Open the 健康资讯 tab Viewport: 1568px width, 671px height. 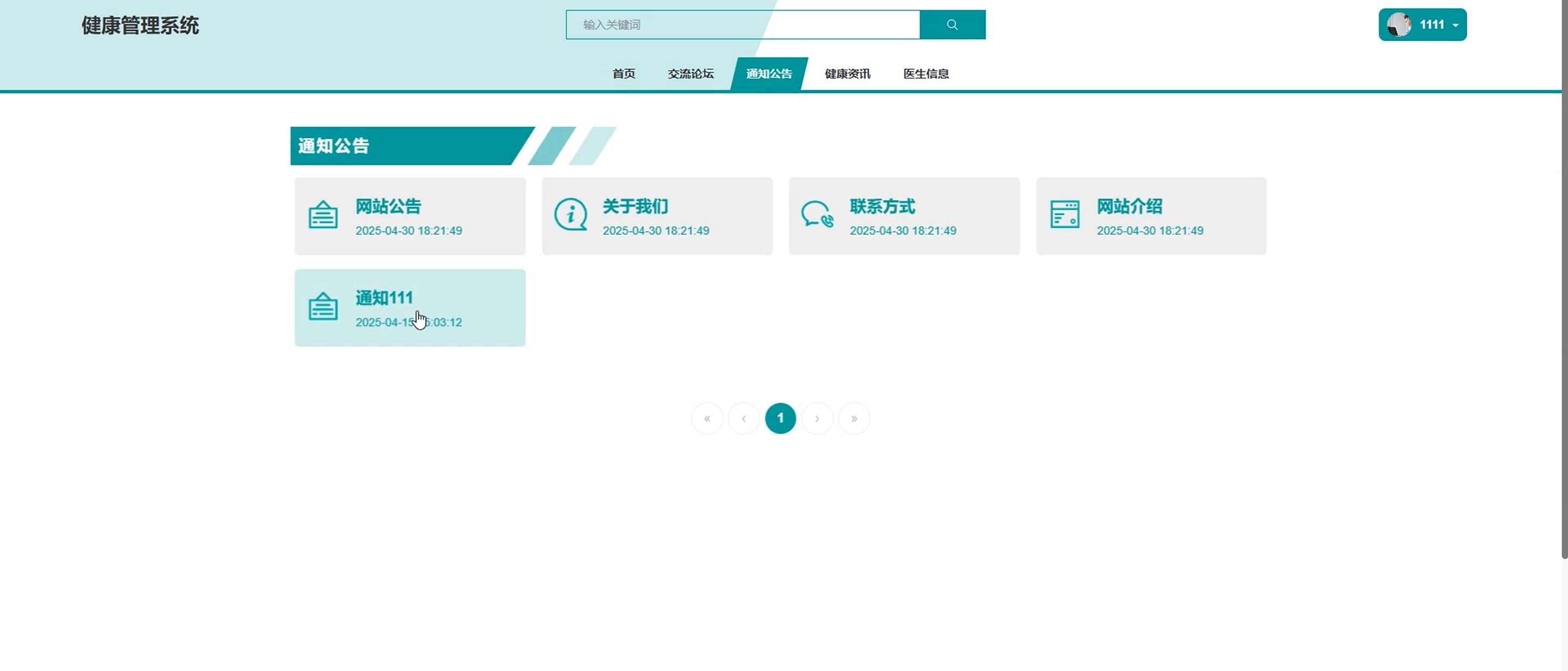click(x=847, y=74)
